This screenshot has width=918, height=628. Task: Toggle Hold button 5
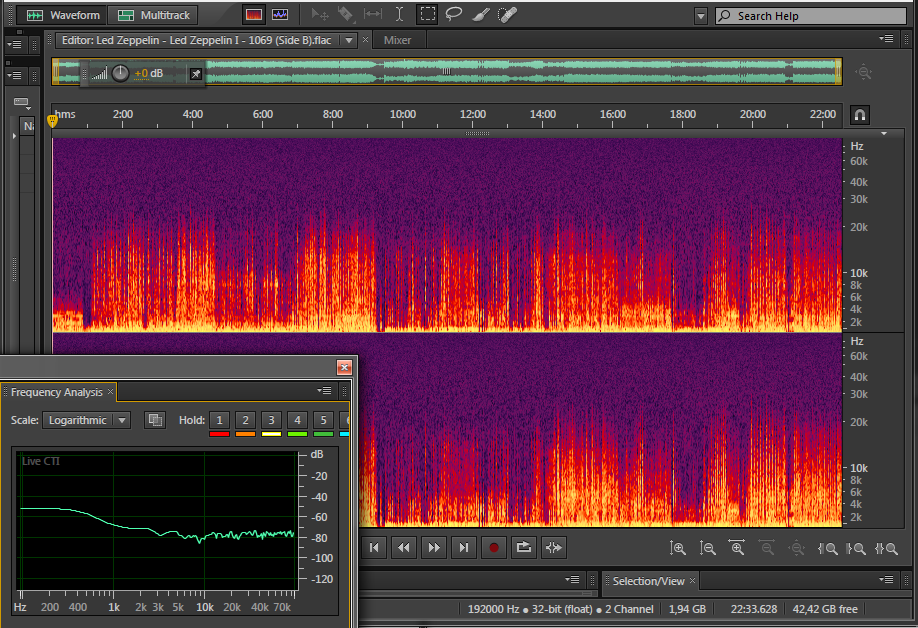click(x=323, y=420)
